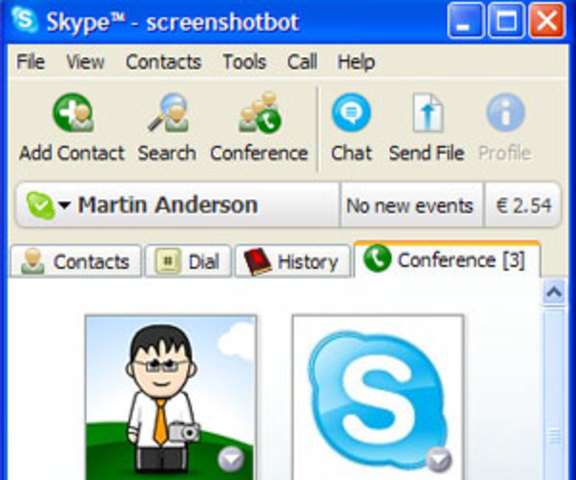
Task: Close the Skype window
Action: (547, 20)
